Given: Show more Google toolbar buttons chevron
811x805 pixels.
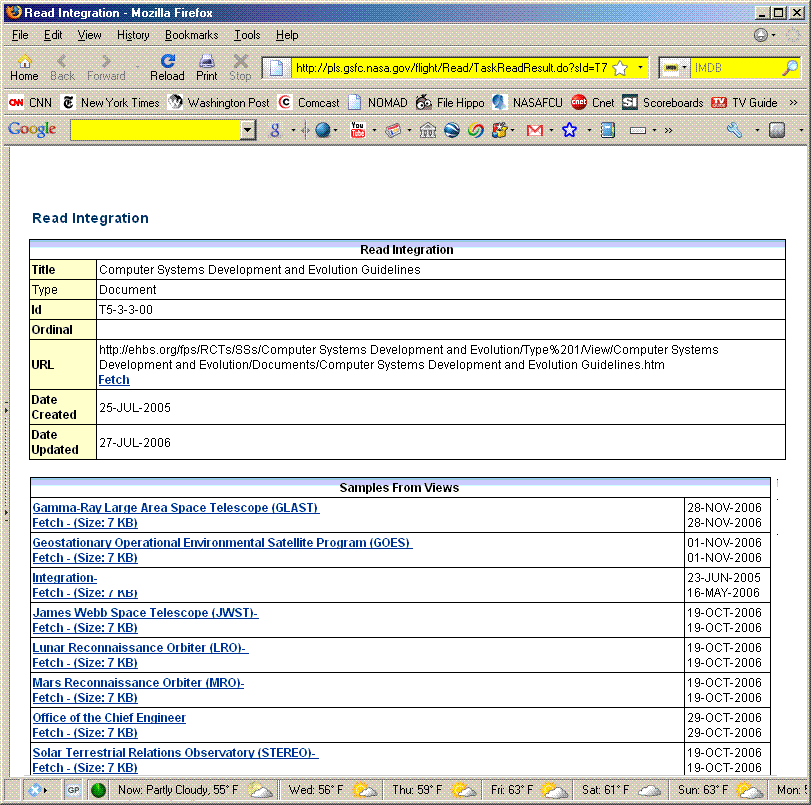Looking at the screenshot, I should pyautogui.click(x=668, y=130).
